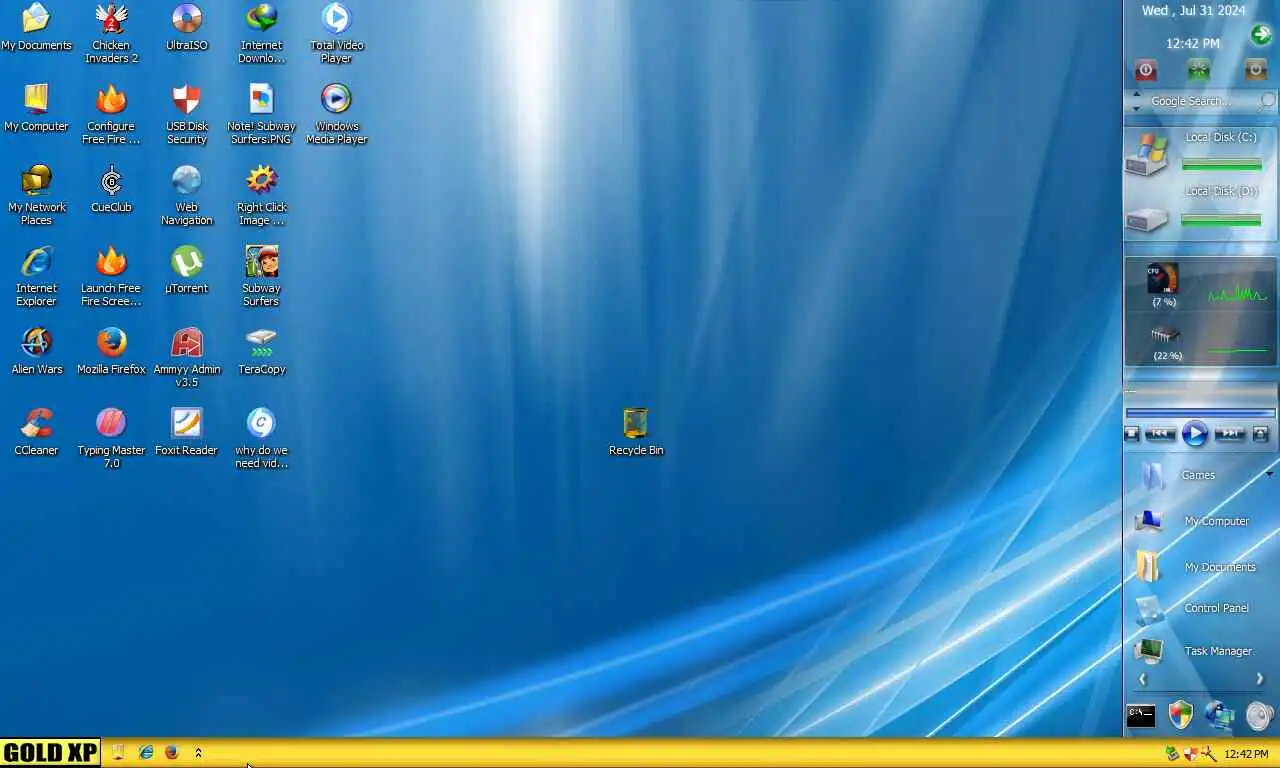This screenshot has height=768, width=1280.
Task: Expand the Games dropdown arrow
Action: point(1270,474)
